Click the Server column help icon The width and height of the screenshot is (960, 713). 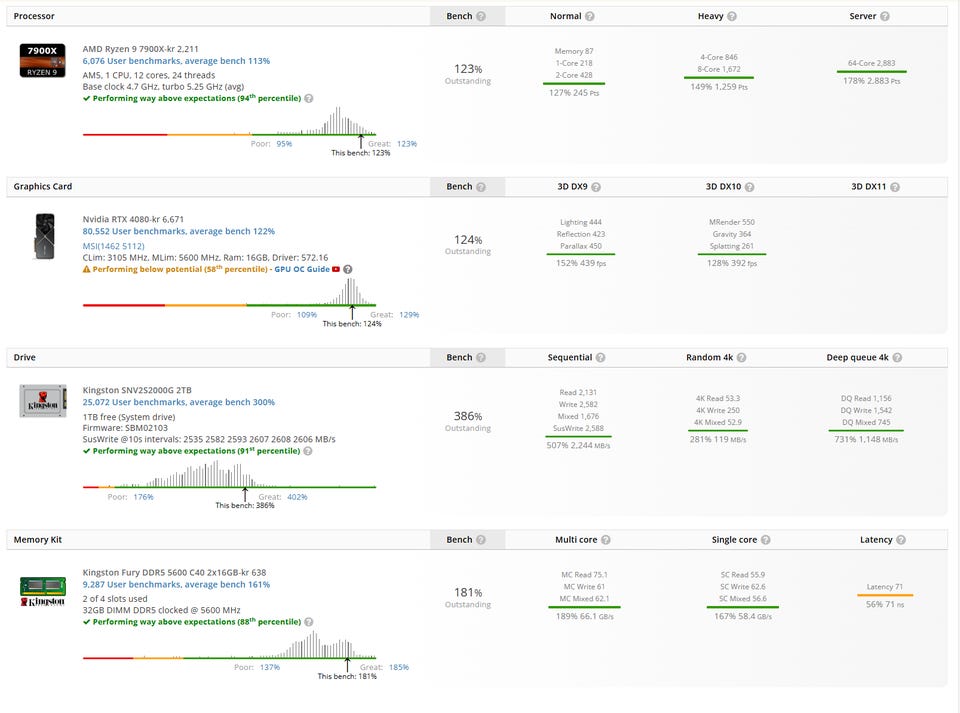coord(884,16)
